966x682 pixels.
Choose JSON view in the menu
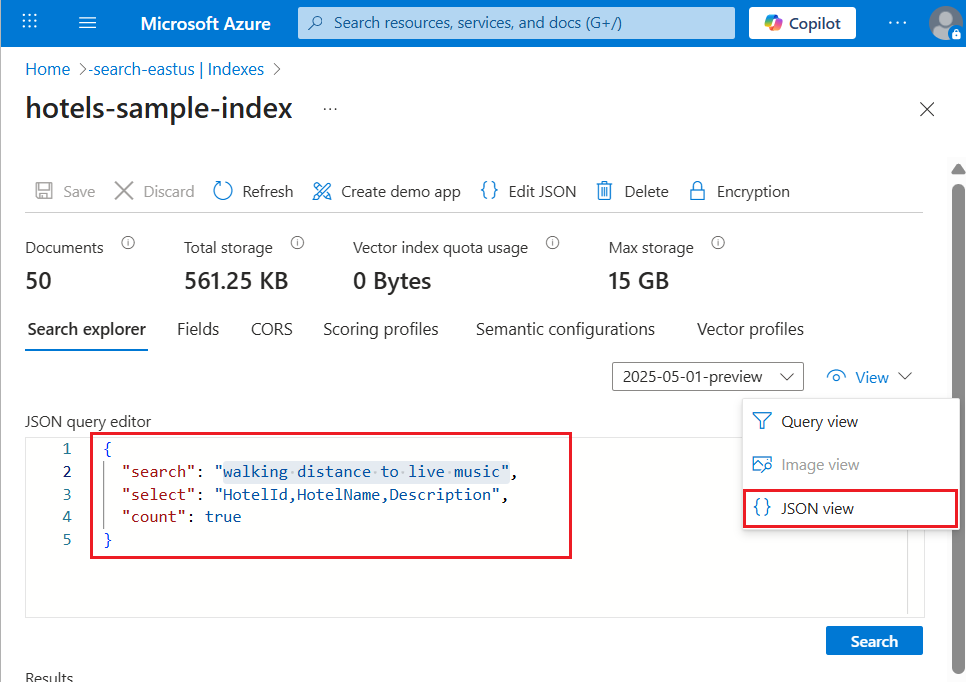817,508
